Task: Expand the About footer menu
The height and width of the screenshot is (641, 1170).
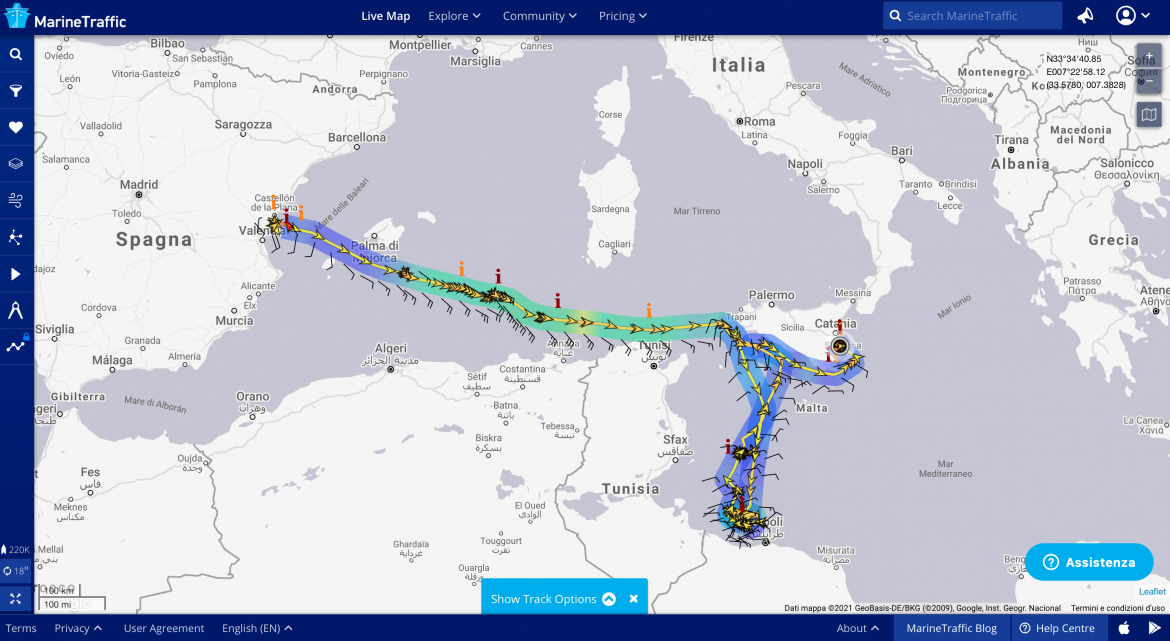Action: point(857,628)
